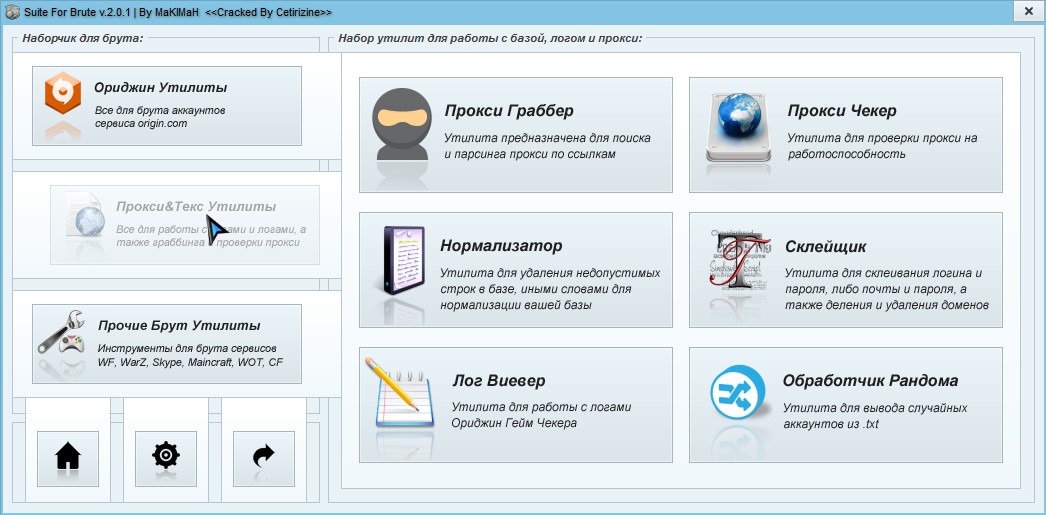The height and width of the screenshot is (515, 1046).
Task: Click the notebook icon of Нормализатор
Action: [x=404, y=260]
